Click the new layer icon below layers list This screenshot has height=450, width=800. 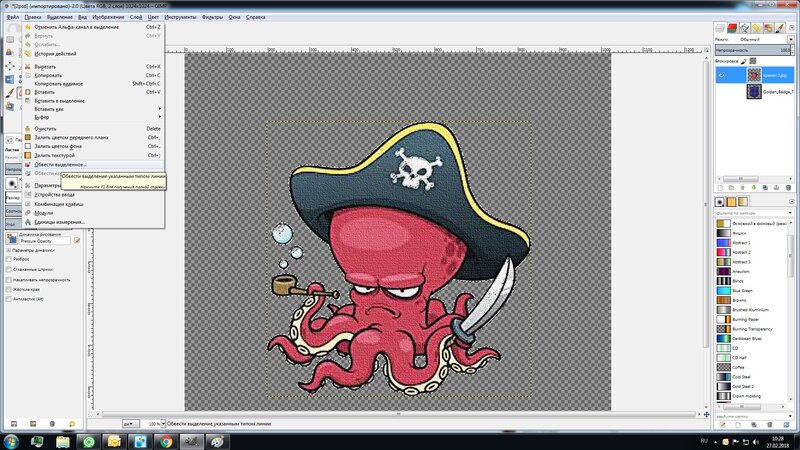pyautogui.click(x=720, y=188)
